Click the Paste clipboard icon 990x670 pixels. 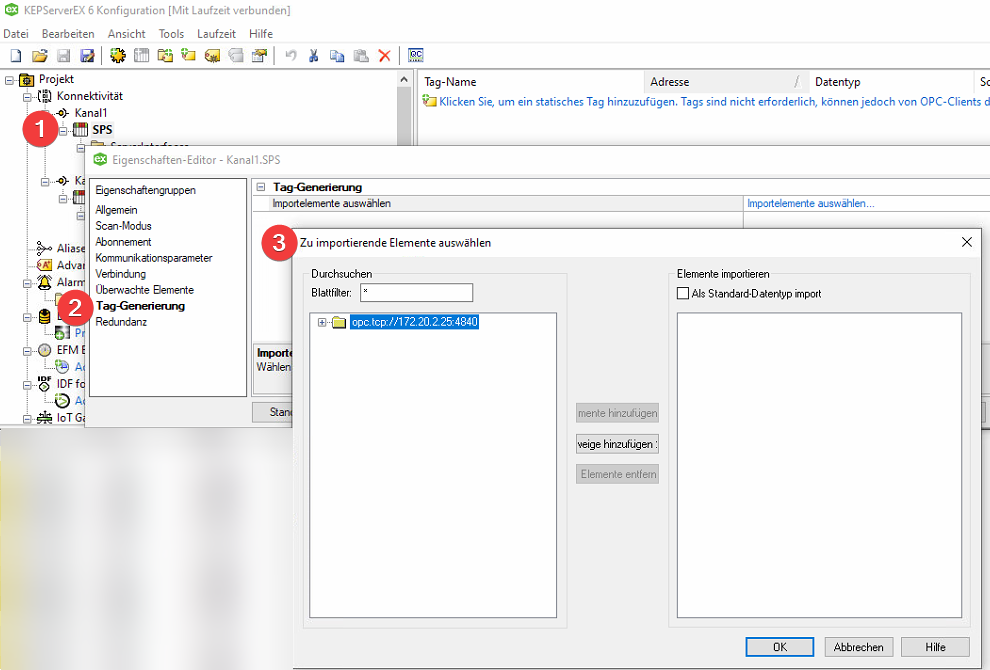pos(361,56)
